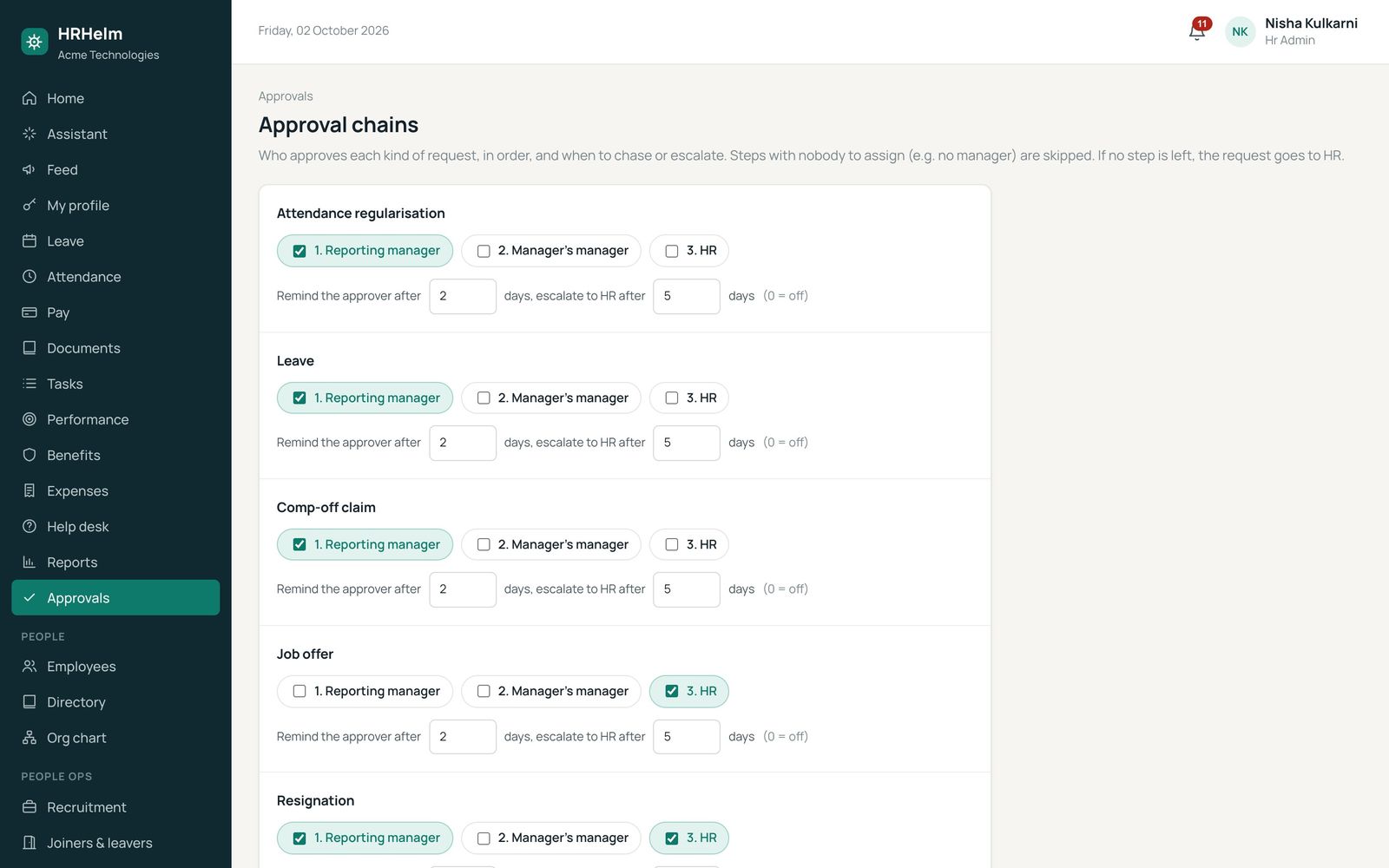Click the HRHelm sun logo icon
The width and height of the screenshot is (1389, 868).
coord(35,41)
